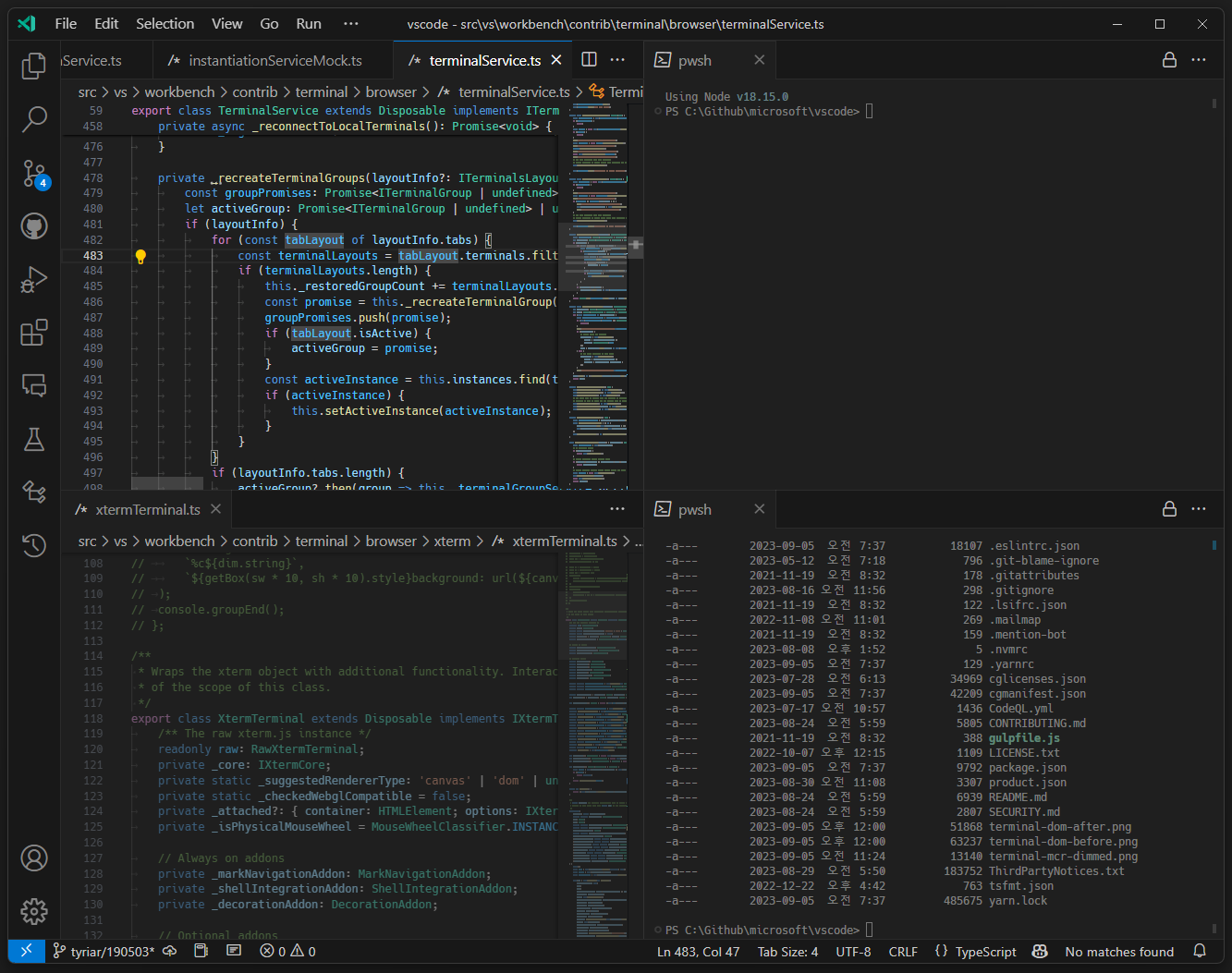1232x973 pixels.
Task: Open the Selection menu
Action: [165, 23]
